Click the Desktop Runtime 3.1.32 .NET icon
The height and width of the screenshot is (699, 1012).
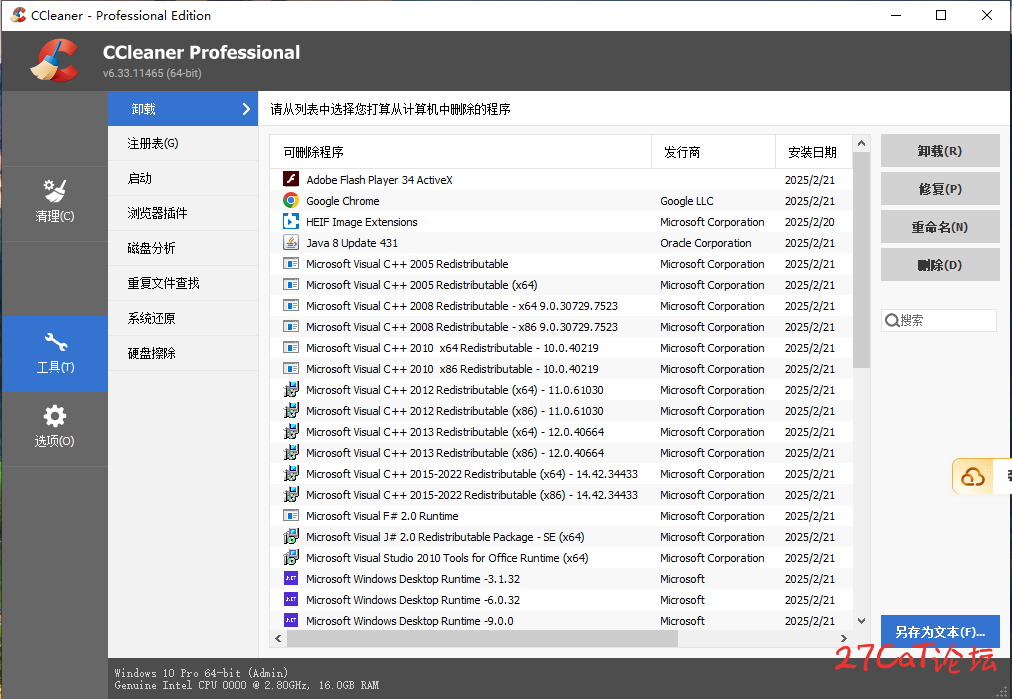(x=291, y=578)
